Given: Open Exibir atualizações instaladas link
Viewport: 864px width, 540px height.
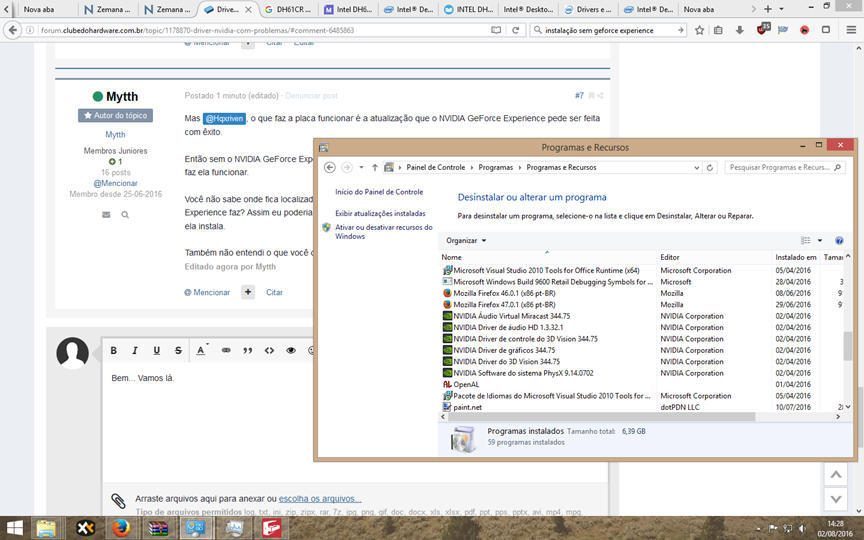Looking at the screenshot, I should coord(380,213).
